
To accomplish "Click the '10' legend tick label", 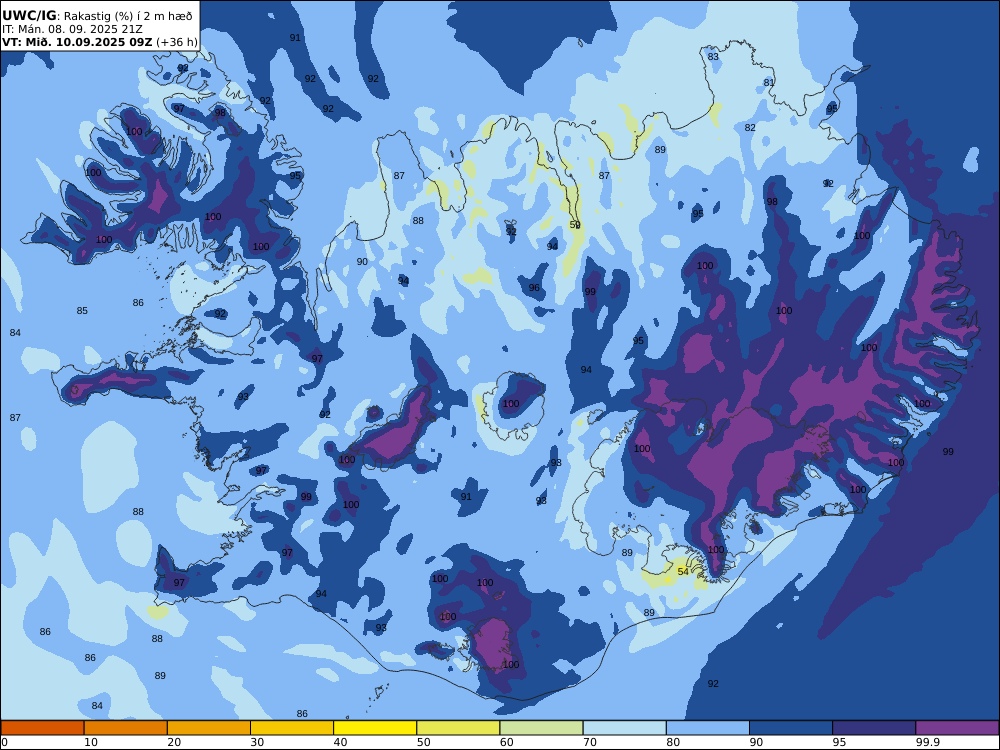I will click(x=91, y=742).
